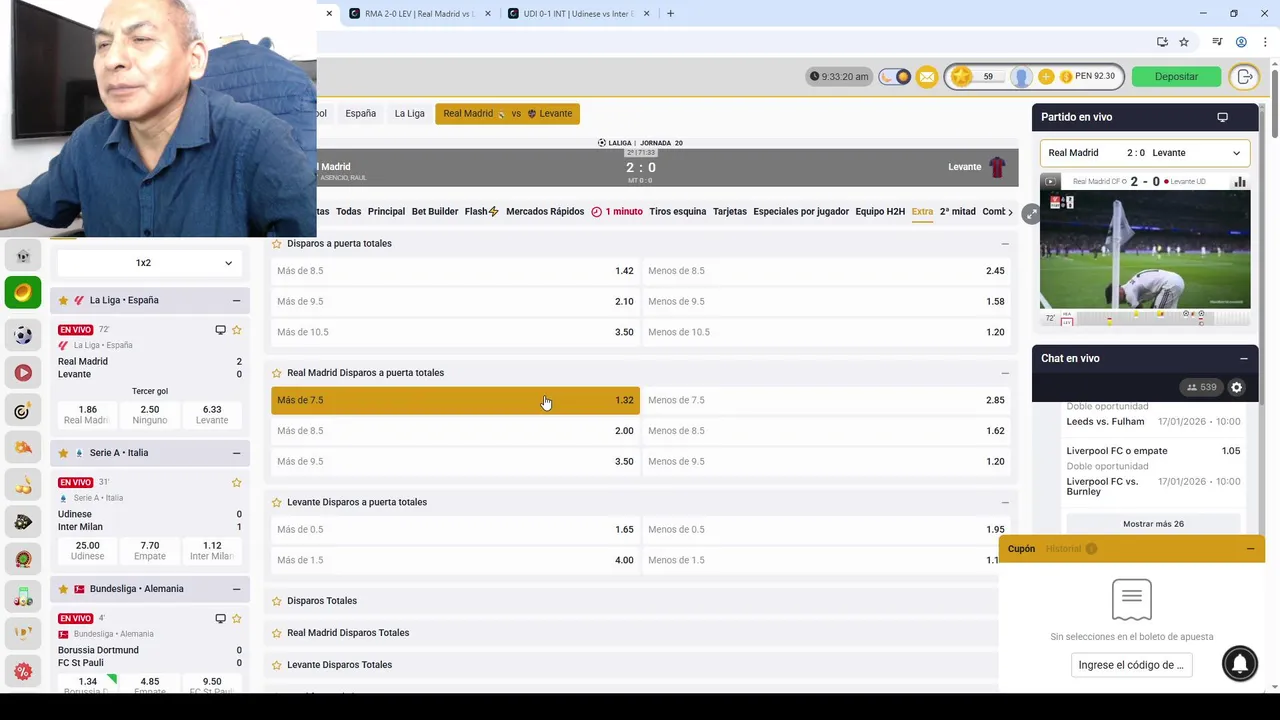Screen dimensions: 1280x720
Task: Favorite the Dortmund vs St Pauli match
Action: click(x=237, y=619)
